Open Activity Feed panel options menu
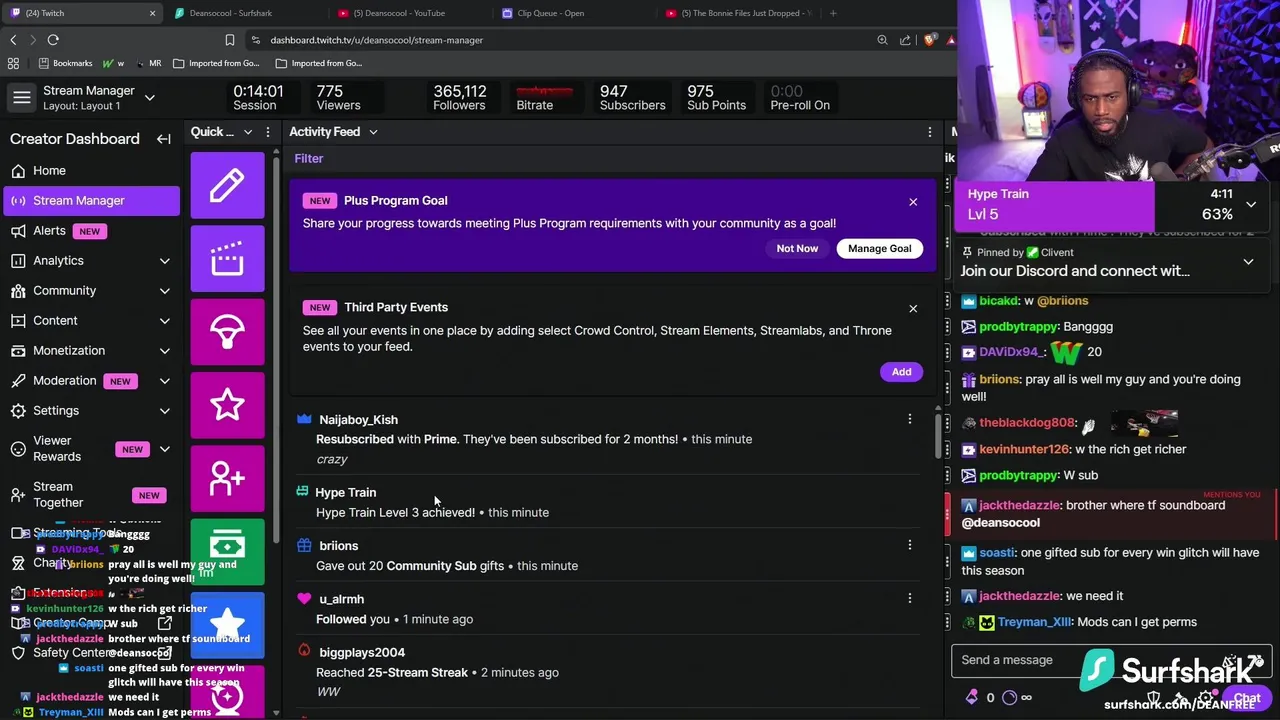The width and height of the screenshot is (1280, 720). 929,132
